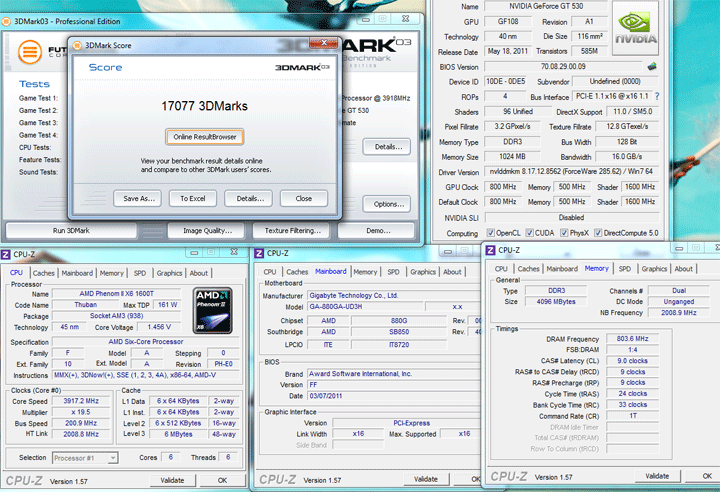Image resolution: width=720 pixels, height=492 pixels.
Task: Toggle the OpenCL checkbox in GPU-Z
Action: (x=490, y=233)
